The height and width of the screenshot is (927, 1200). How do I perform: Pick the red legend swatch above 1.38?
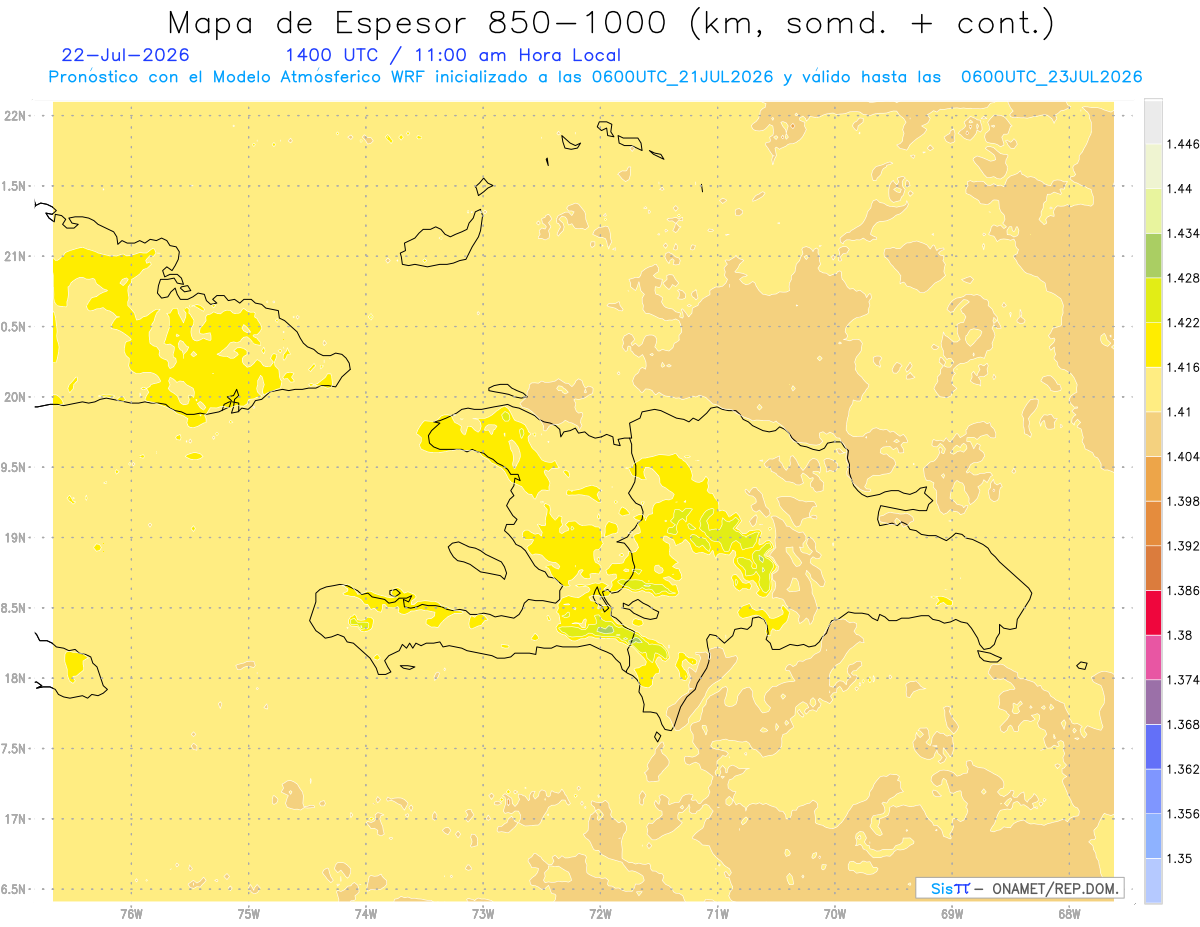point(1153,612)
